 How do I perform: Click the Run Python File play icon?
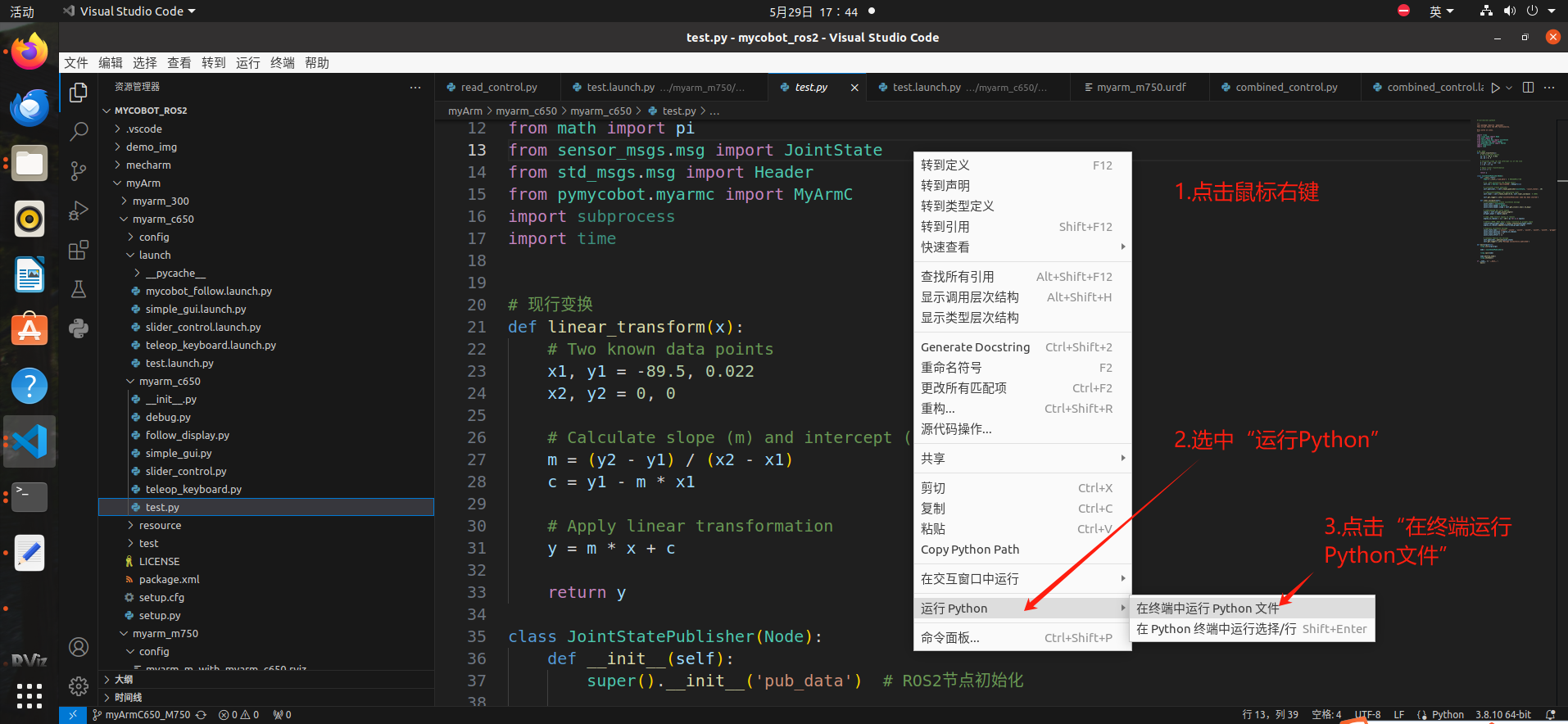[x=1496, y=87]
